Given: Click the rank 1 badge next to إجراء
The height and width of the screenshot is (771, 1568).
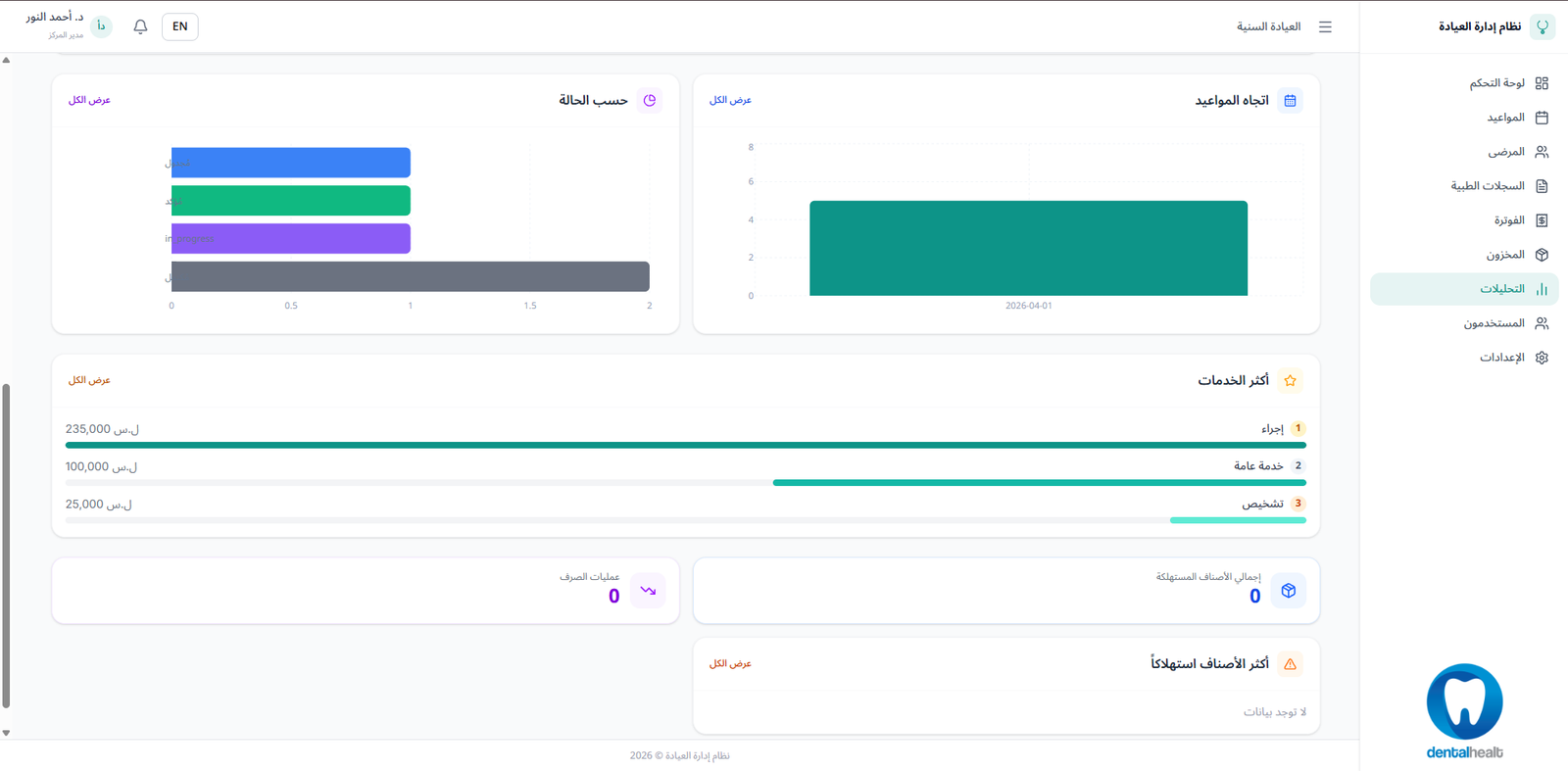Looking at the screenshot, I should click(x=1298, y=428).
